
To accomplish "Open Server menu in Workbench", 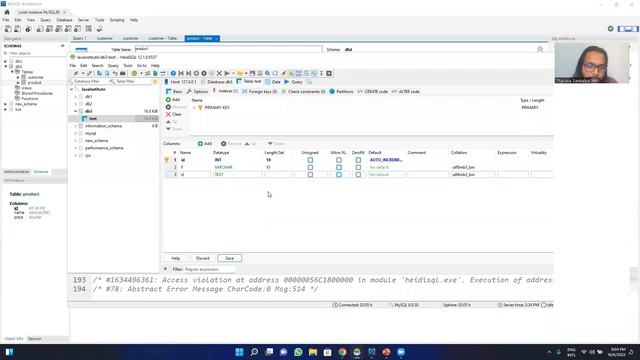I will click(x=83, y=20).
